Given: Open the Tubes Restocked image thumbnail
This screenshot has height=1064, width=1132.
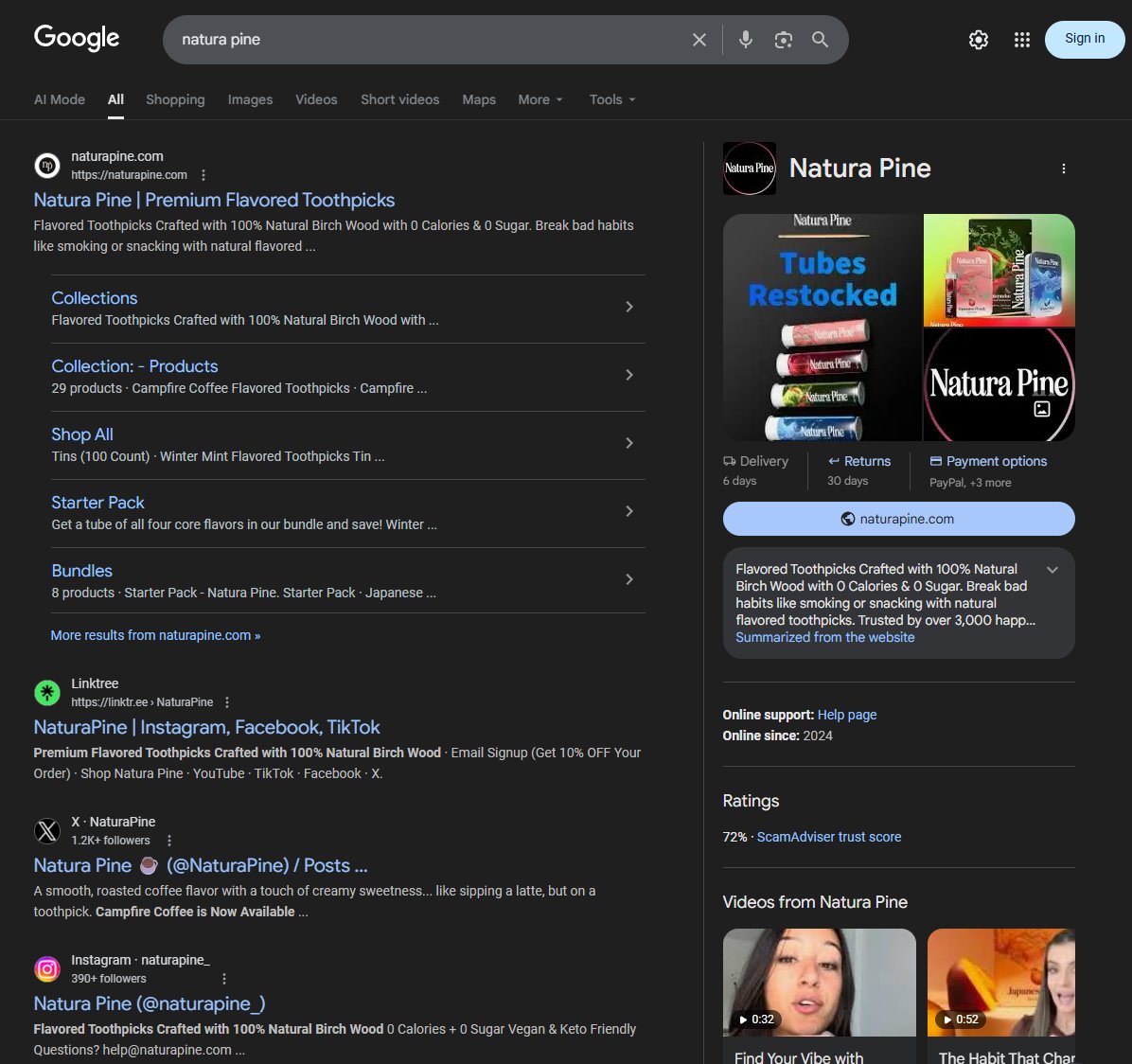Looking at the screenshot, I should point(822,327).
